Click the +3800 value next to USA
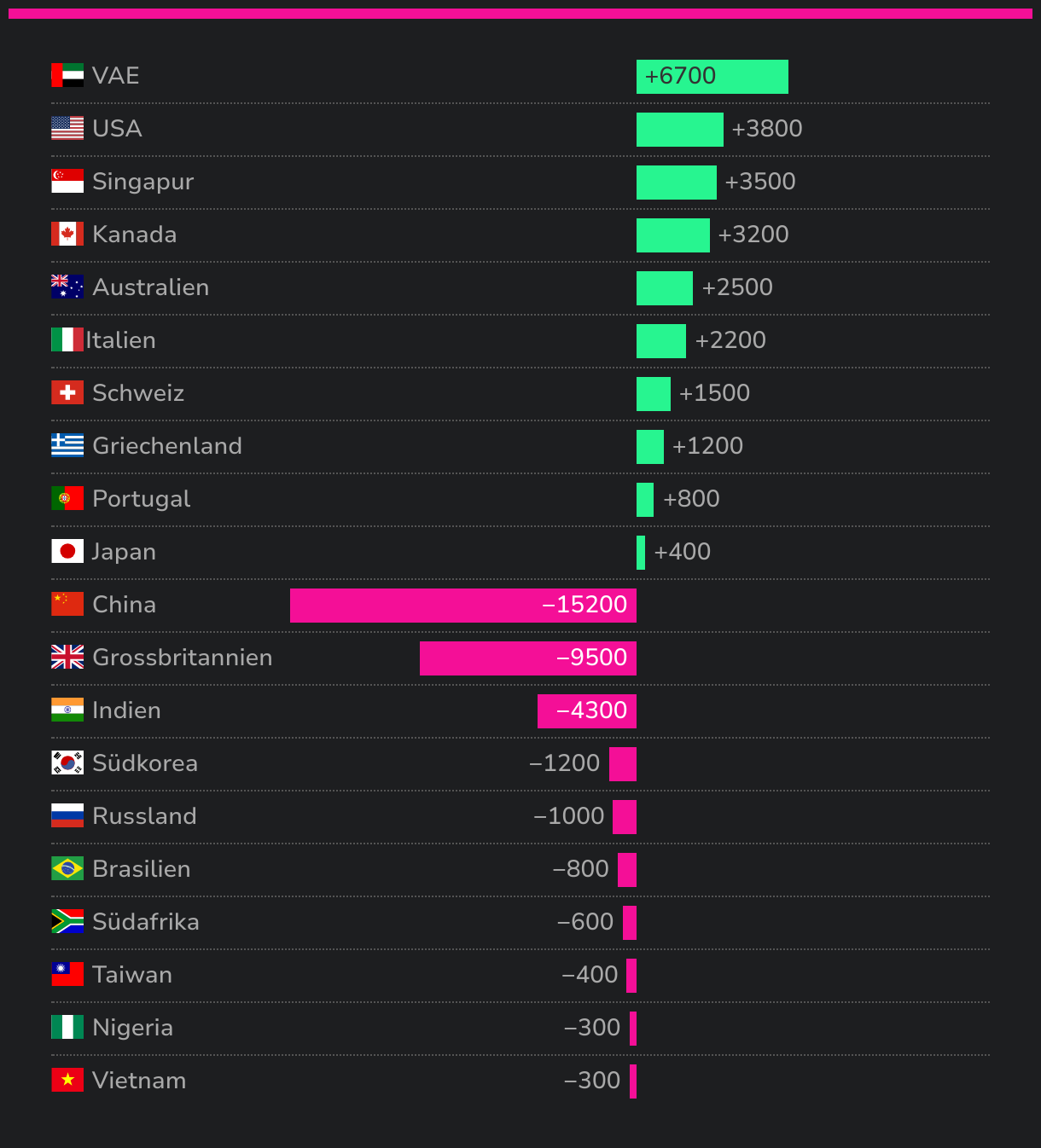Image resolution: width=1041 pixels, height=1148 pixels. 767,129
